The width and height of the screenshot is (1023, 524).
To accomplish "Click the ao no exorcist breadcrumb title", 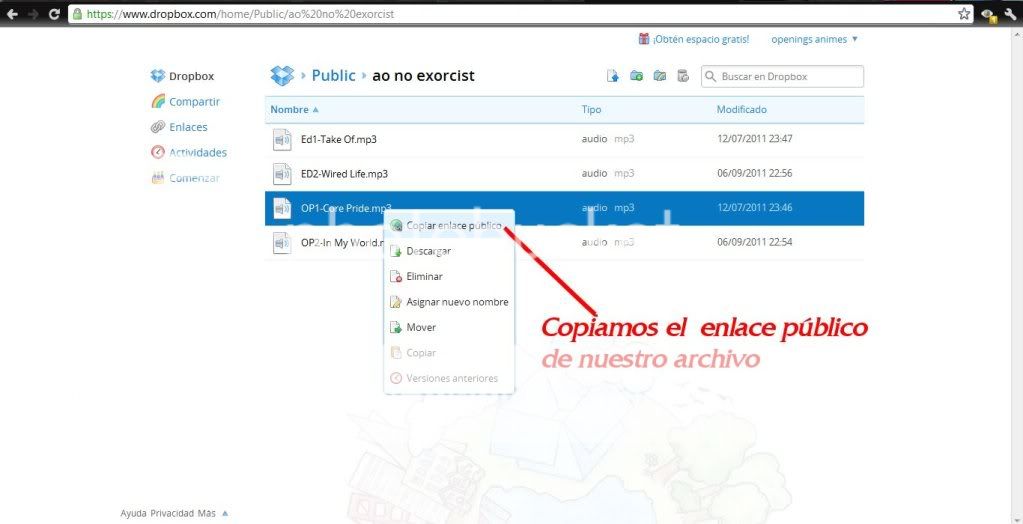I will pos(423,76).
